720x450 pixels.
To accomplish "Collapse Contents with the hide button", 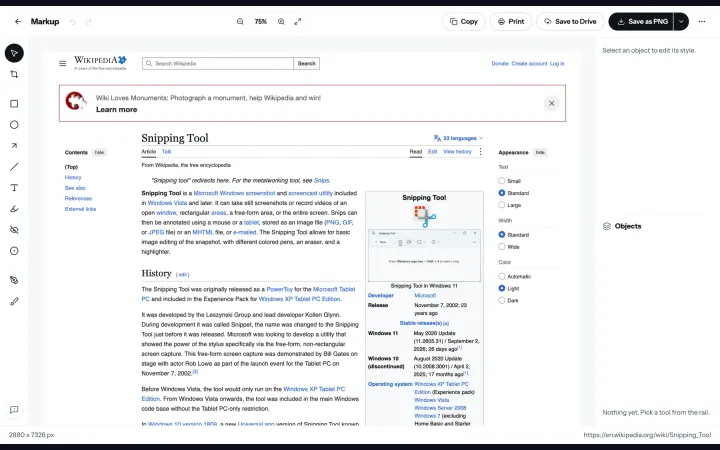I will click(x=99, y=152).
